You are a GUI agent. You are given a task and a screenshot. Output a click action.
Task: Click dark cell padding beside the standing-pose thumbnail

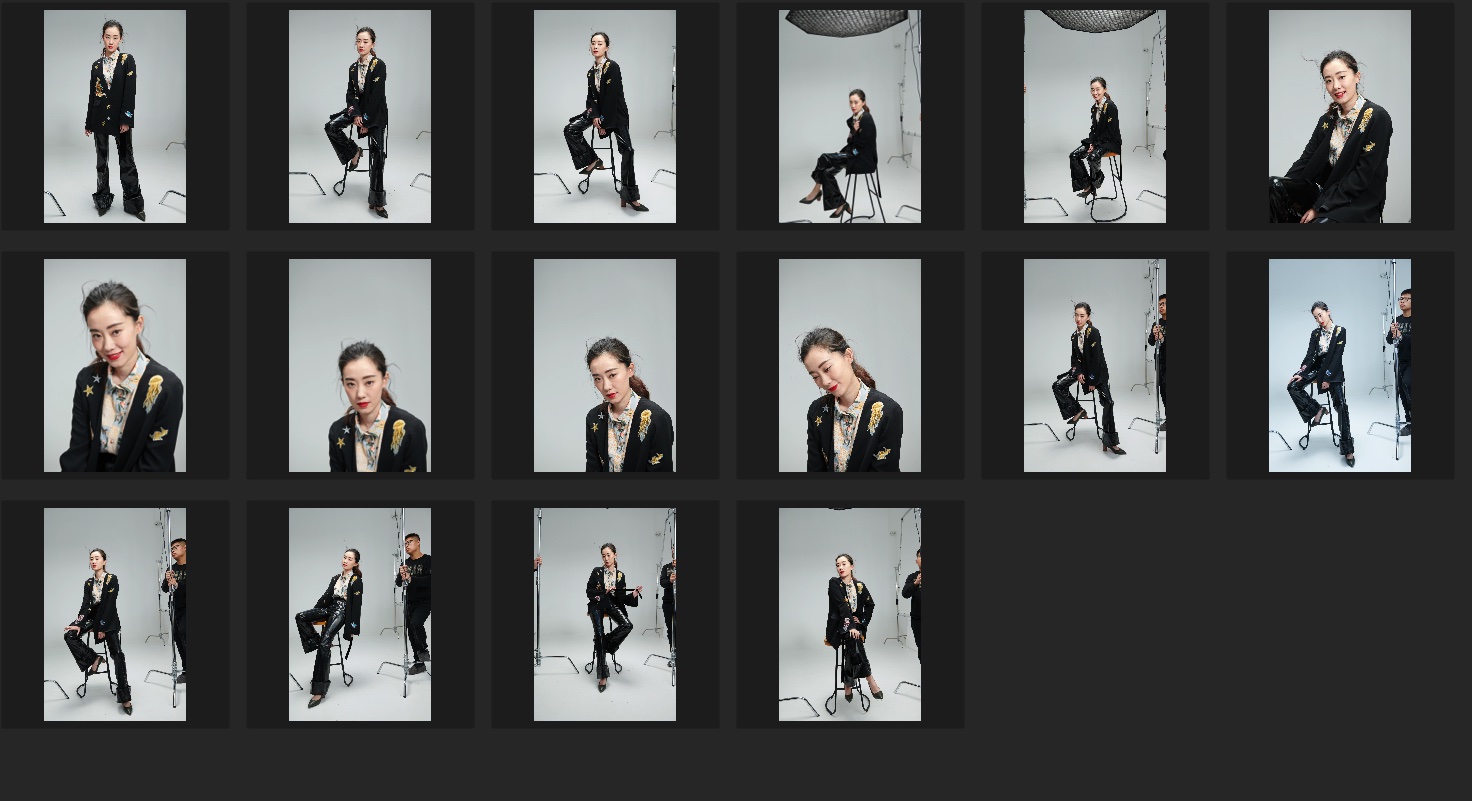22,116
